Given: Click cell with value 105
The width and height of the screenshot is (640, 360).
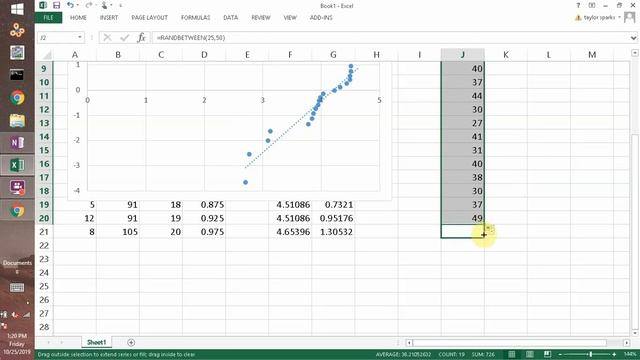Looking at the screenshot, I should 118,232.
